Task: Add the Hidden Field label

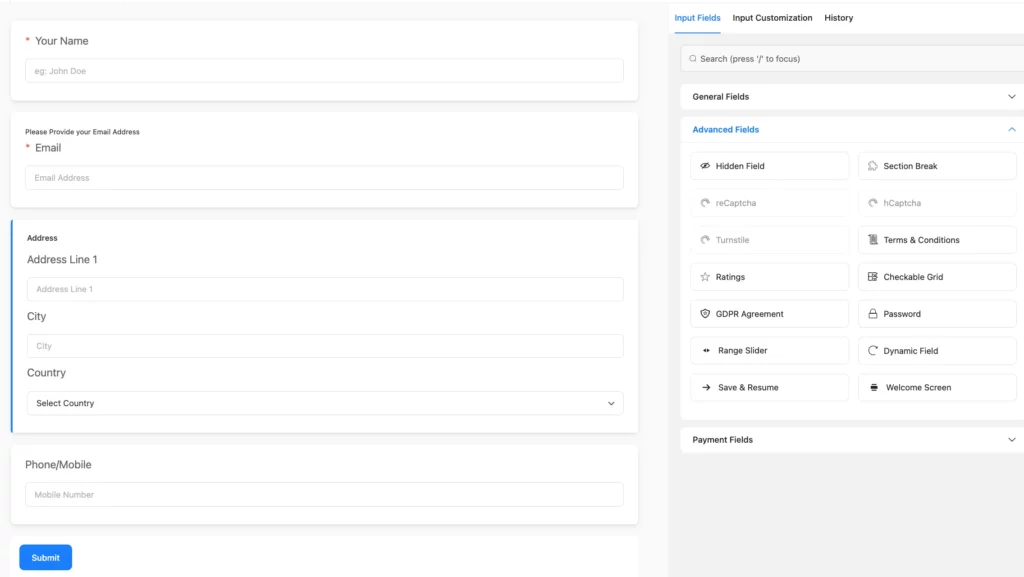Action: tap(739, 166)
